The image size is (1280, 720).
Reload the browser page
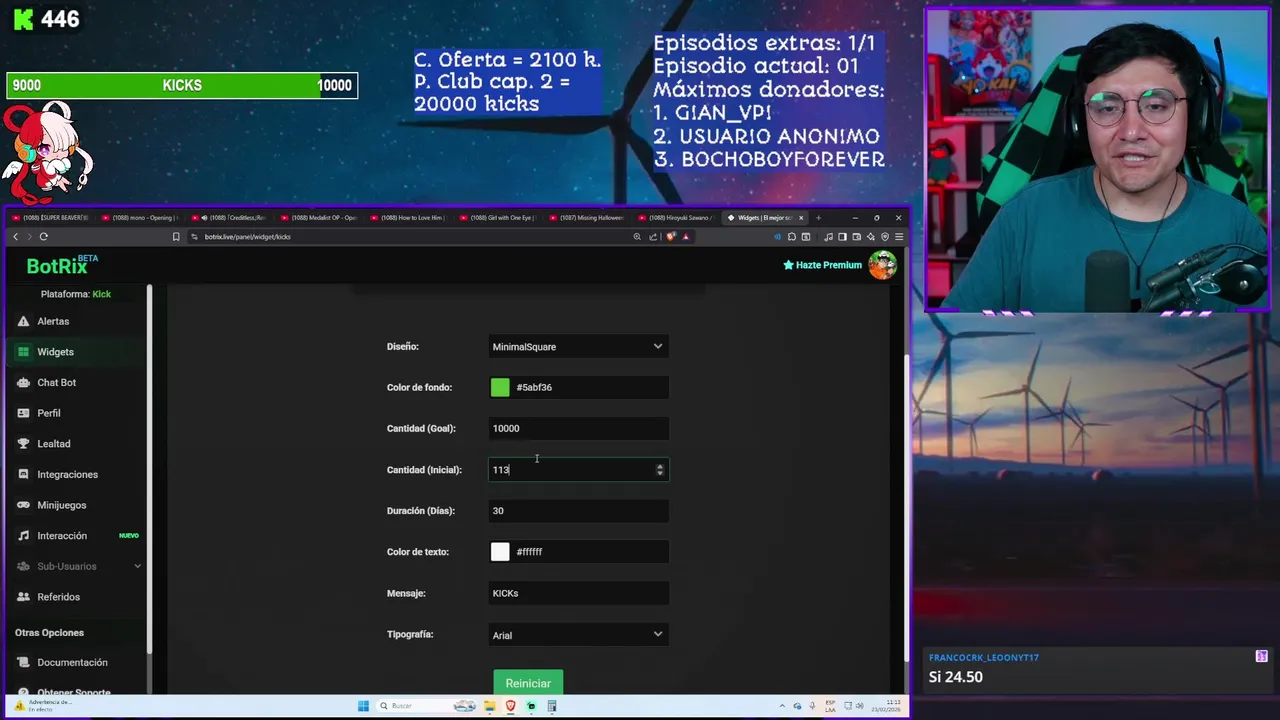tap(43, 237)
